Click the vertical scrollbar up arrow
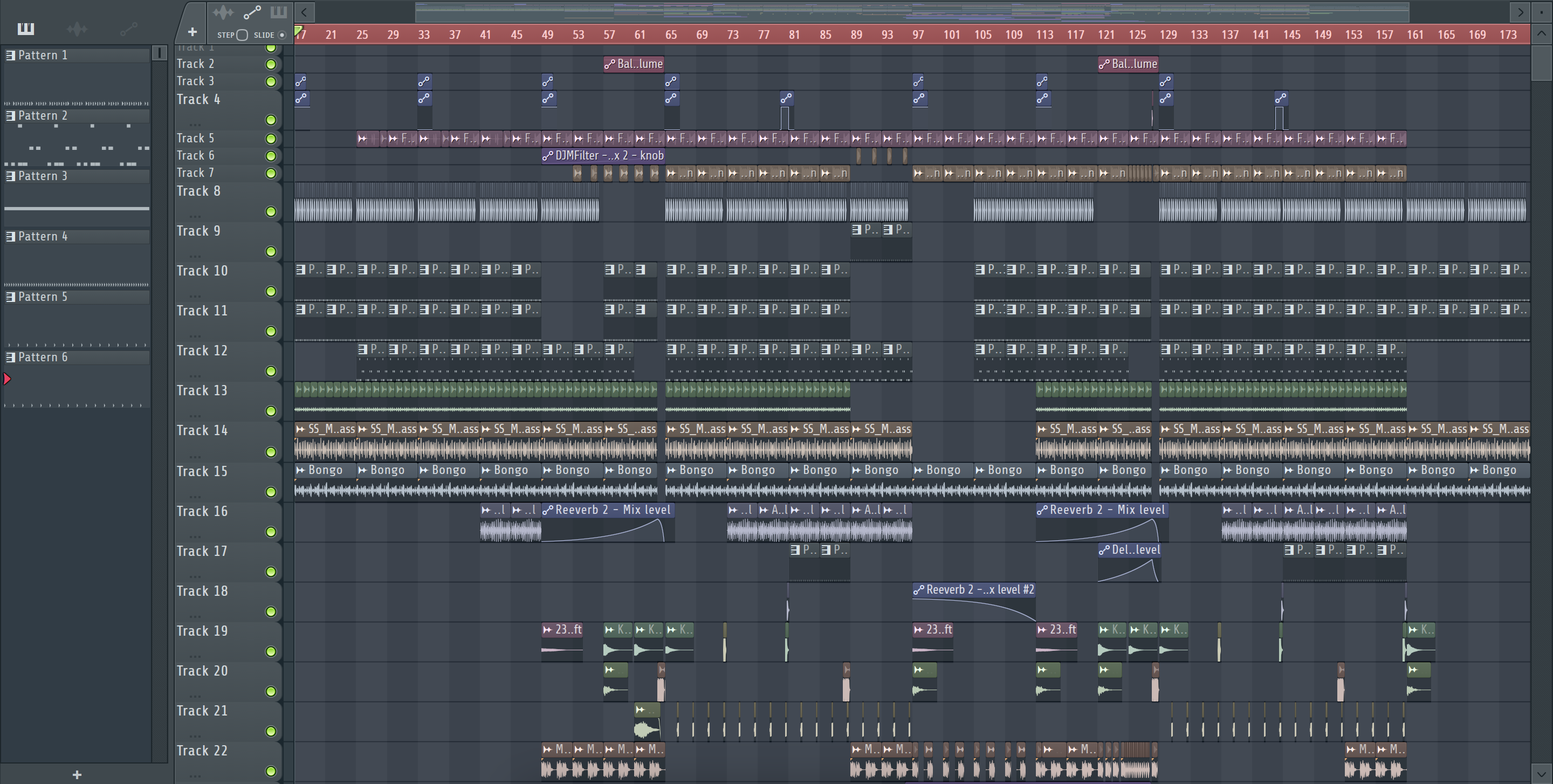Viewport: 1553px width, 784px height. tap(1542, 34)
